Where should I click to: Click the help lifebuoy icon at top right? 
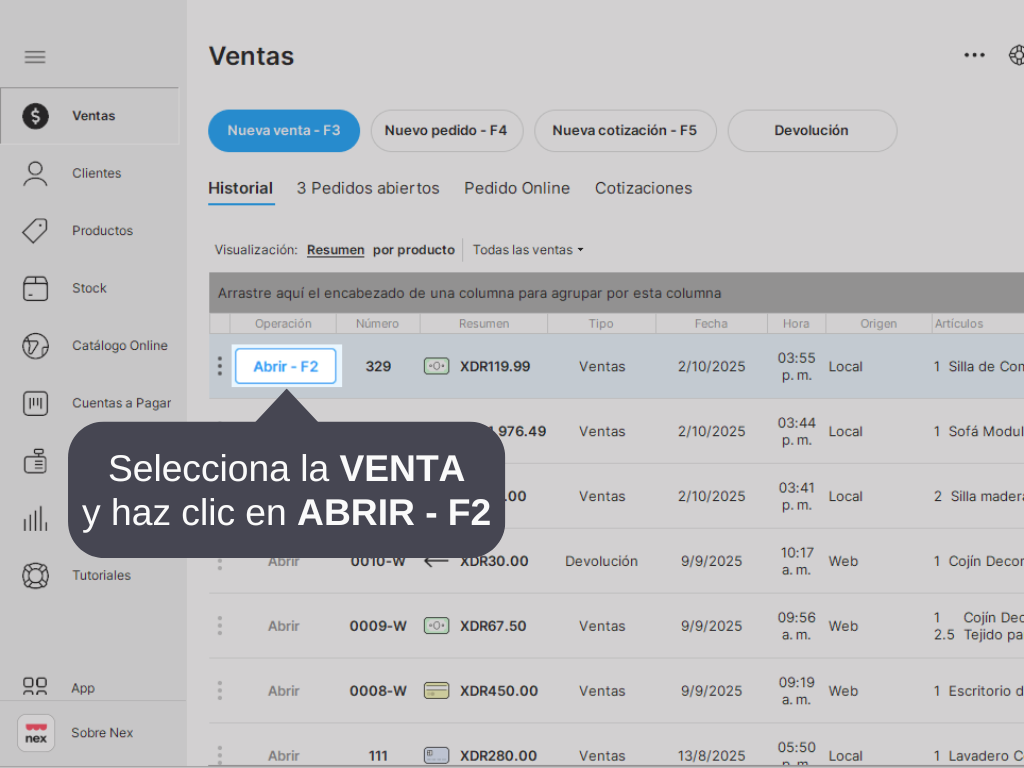pos(1017,56)
